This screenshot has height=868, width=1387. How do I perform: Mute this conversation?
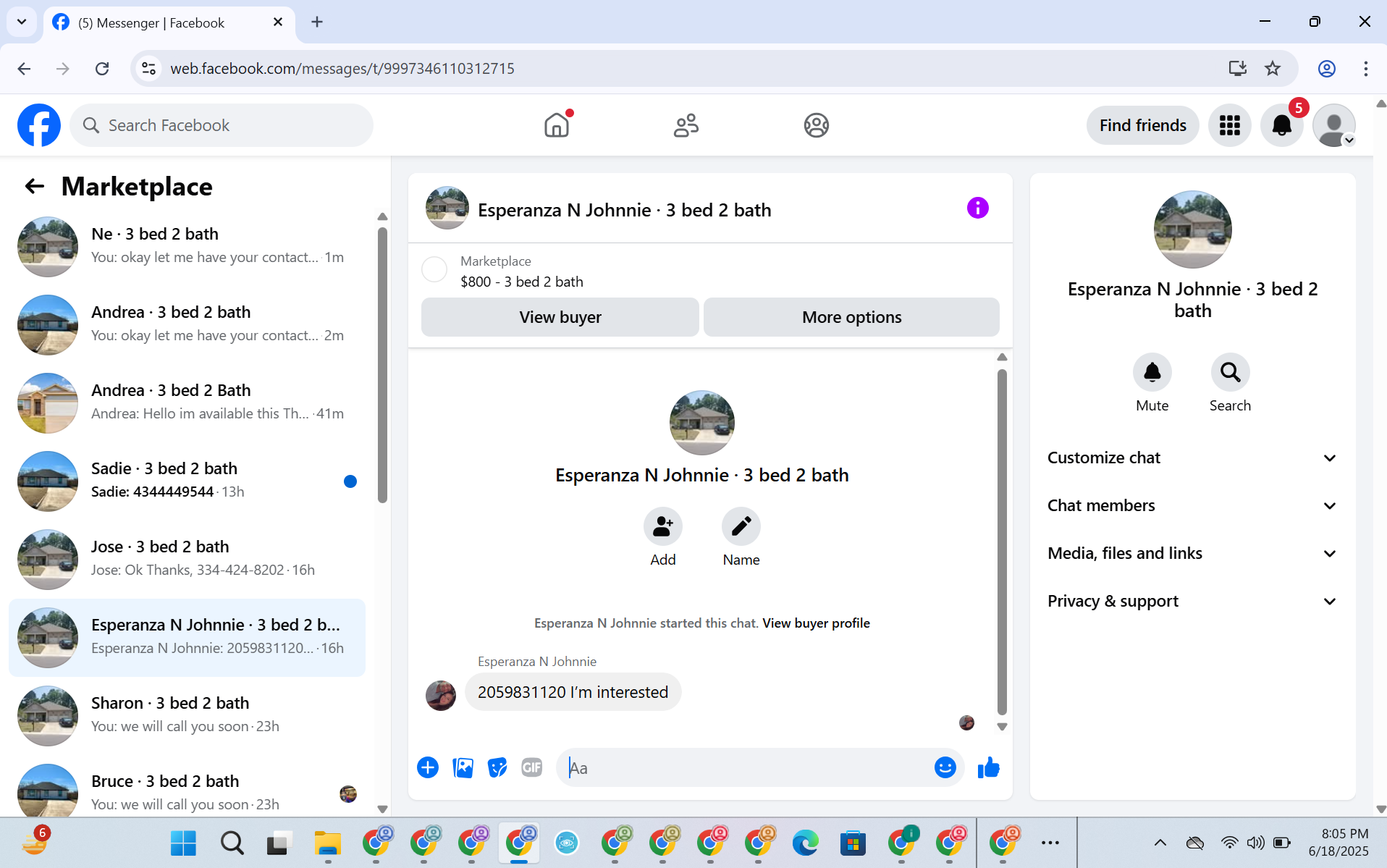coord(1152,372)
